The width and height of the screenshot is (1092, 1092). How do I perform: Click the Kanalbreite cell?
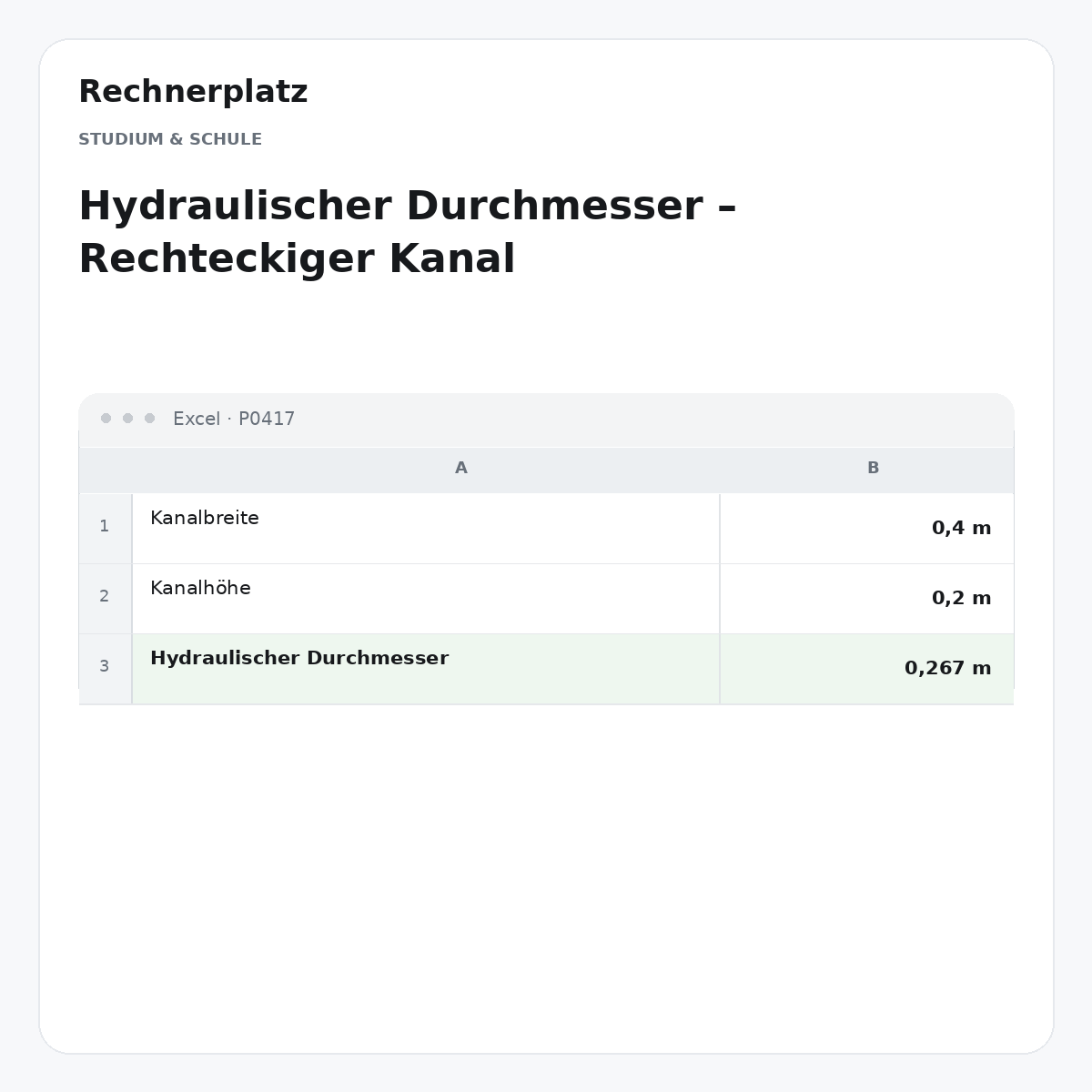coord(426,528)
